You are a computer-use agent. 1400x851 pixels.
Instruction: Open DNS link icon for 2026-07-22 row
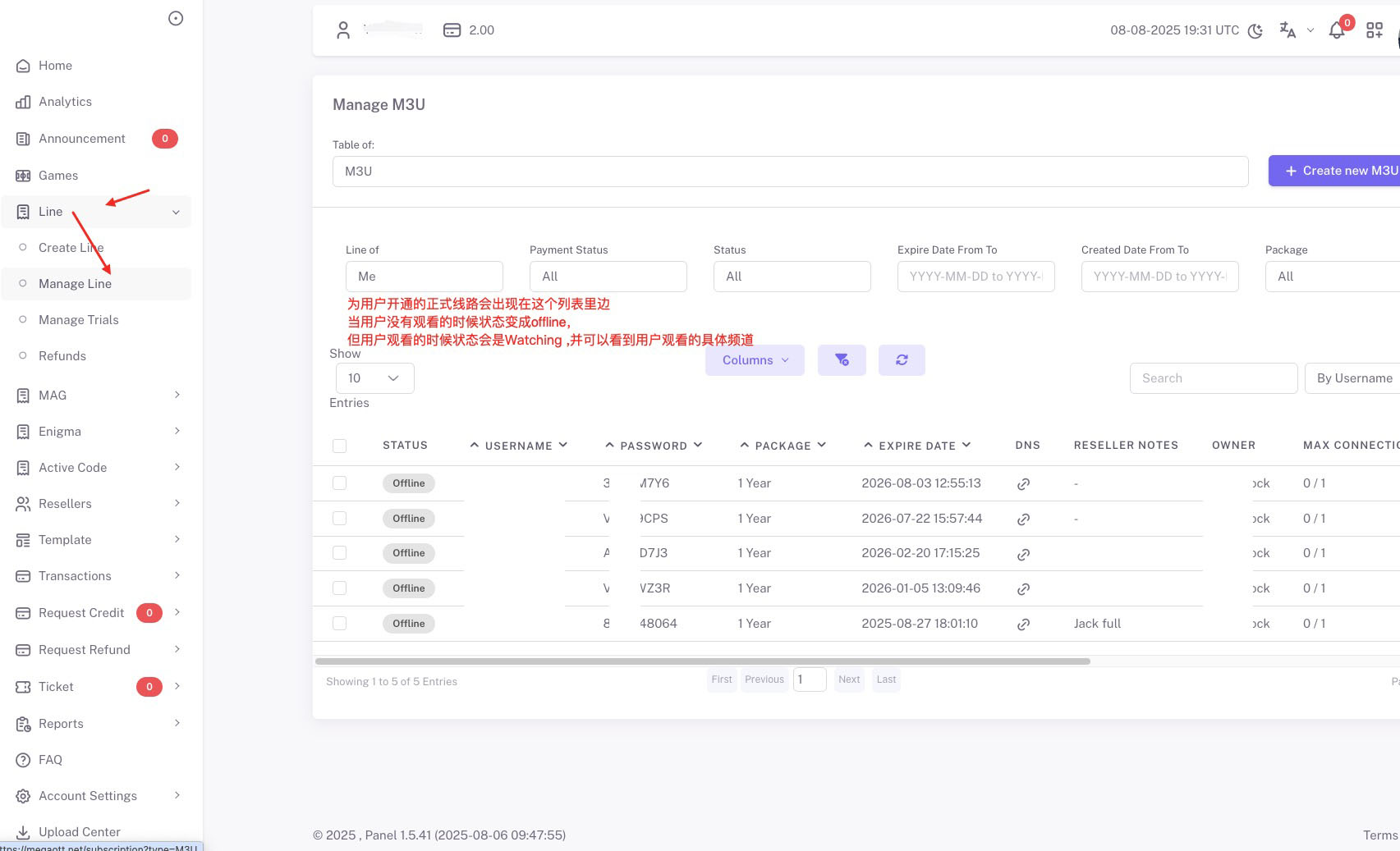click(x=1023, y=519)
